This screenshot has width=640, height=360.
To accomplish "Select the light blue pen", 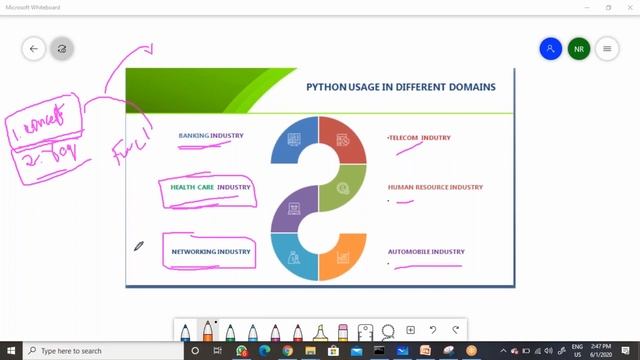I will [x=253, y=332].
